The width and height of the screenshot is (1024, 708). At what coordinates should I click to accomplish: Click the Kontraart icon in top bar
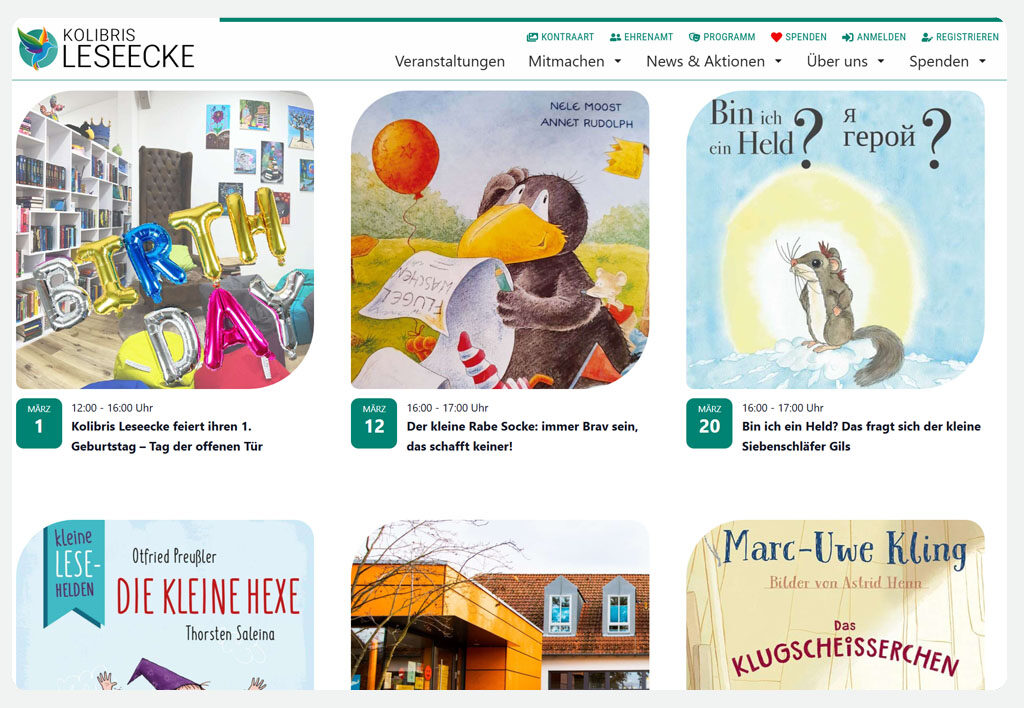pos(532,37)
